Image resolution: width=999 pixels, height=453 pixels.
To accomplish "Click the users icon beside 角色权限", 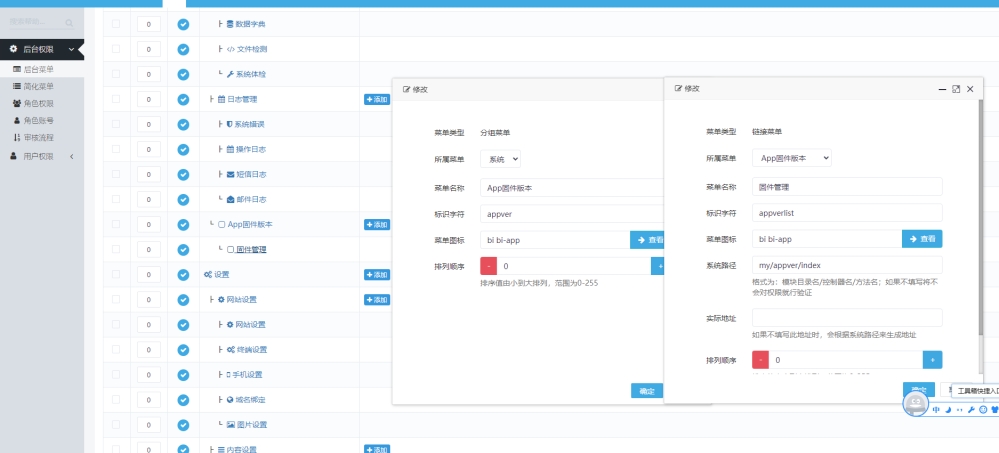I will coord(17,103).
